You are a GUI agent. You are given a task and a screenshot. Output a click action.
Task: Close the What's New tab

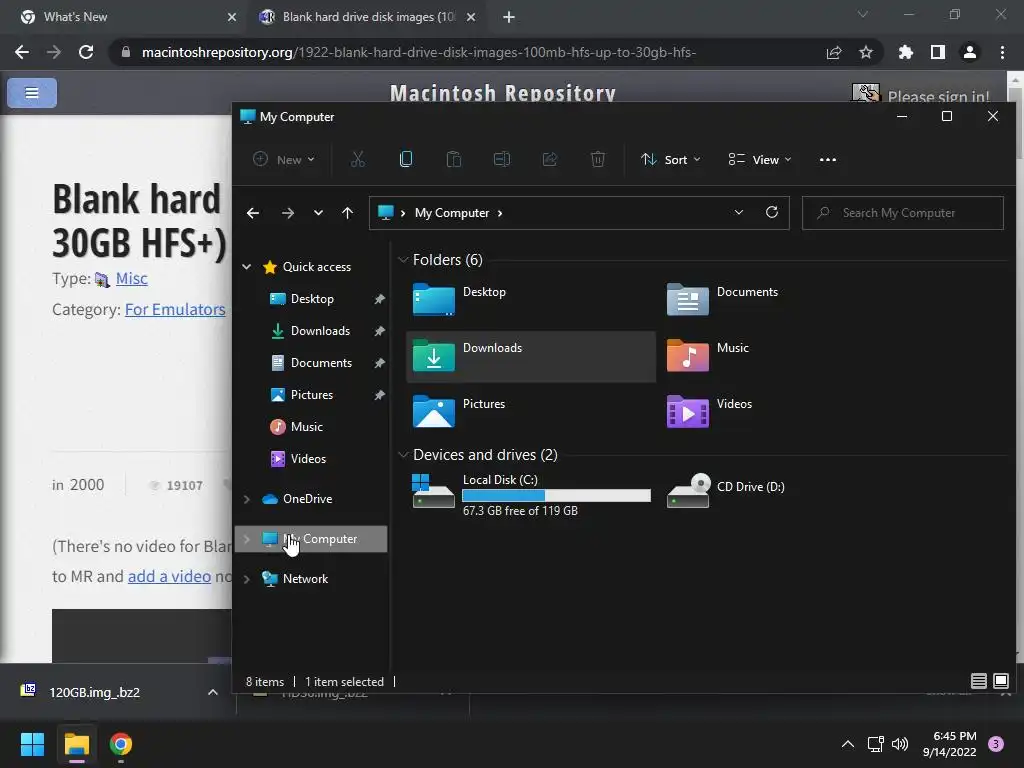click(232, 17)
